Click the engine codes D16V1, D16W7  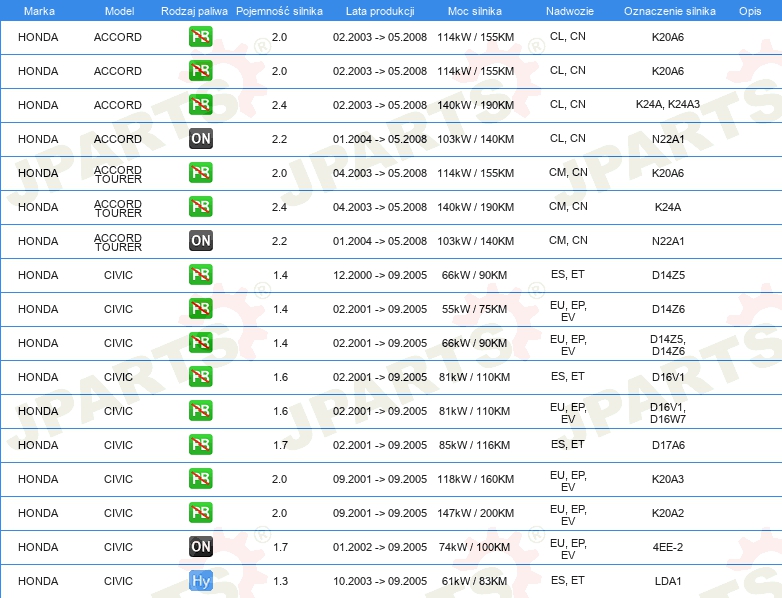point(668,413)
